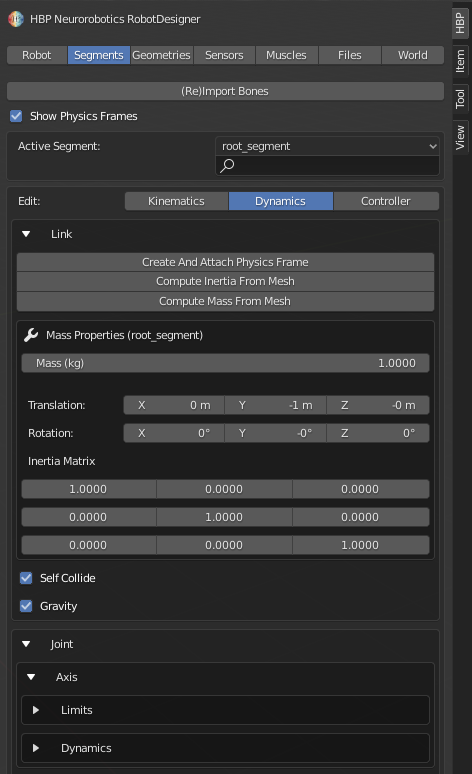Image resolution: width=472 pixels, height=774 pixels.
Task: Click the Mass (kg) slider field
Action: coord(225,363)
